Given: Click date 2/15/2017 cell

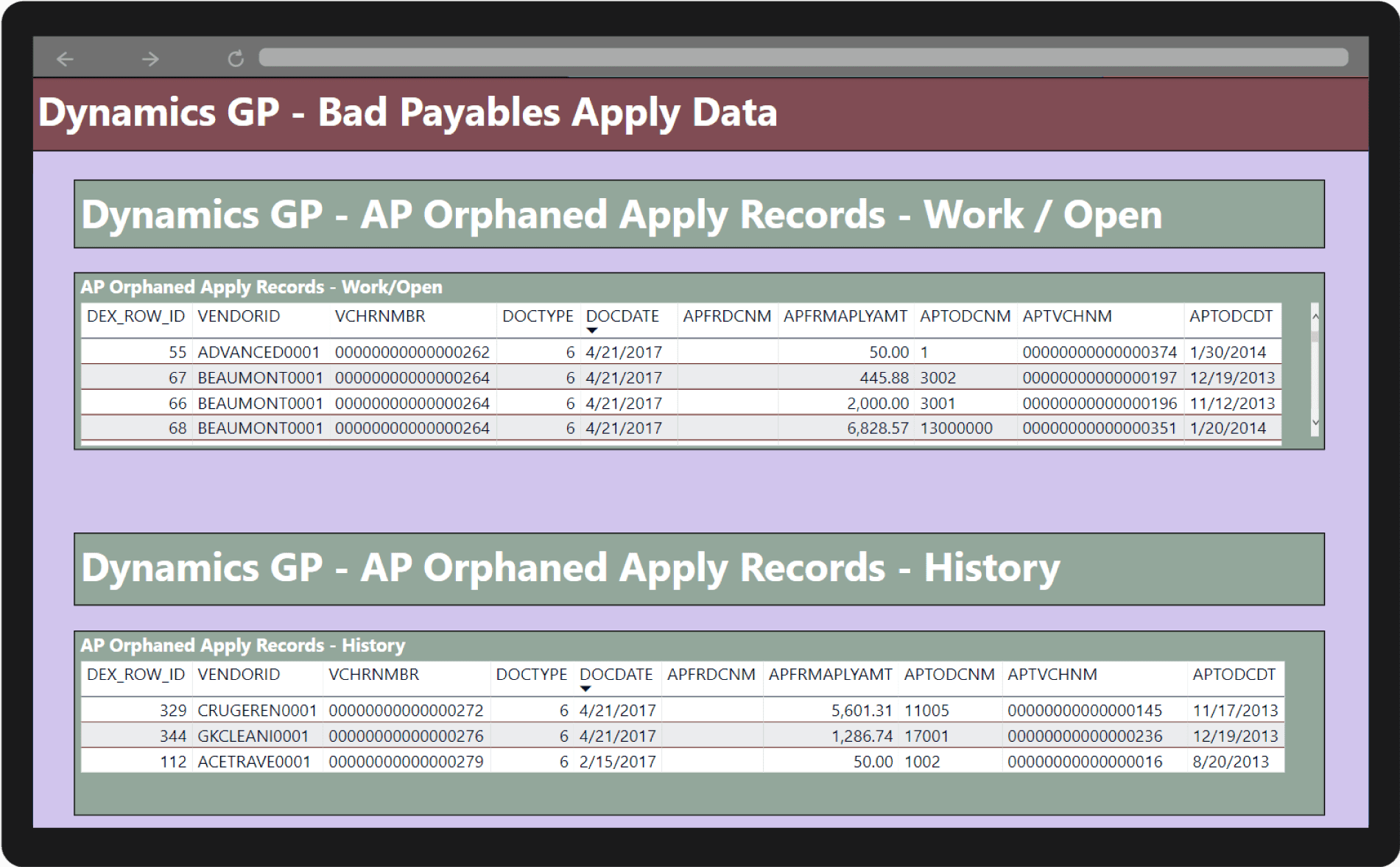Looking at the screenshot, I should (617, 762).
